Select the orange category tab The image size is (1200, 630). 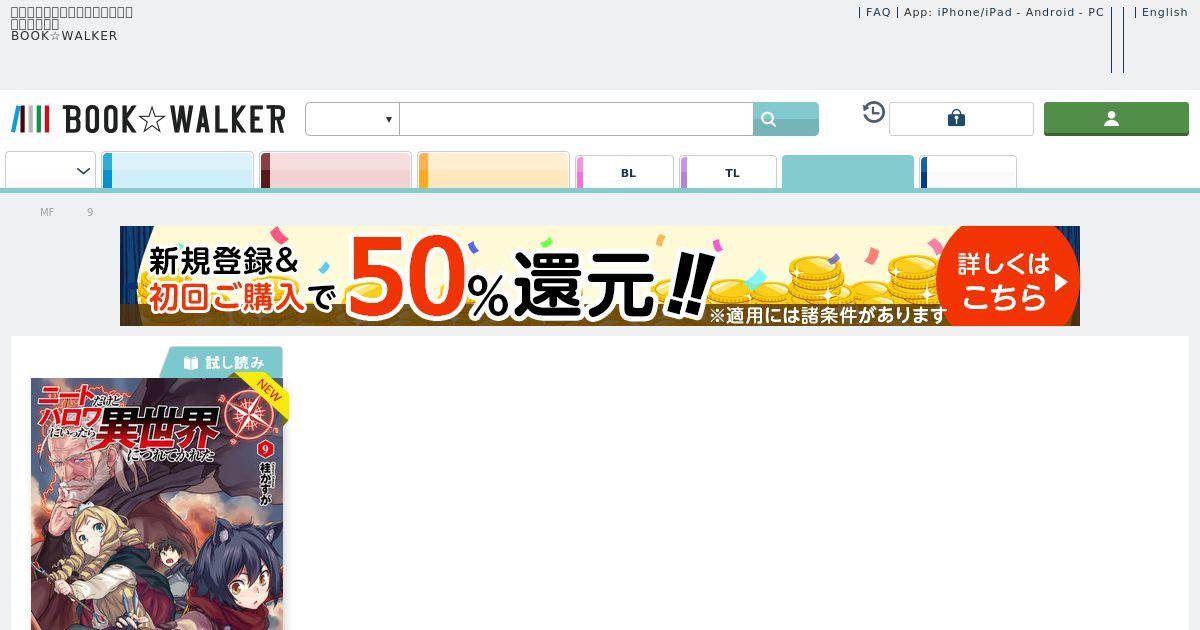494,170
